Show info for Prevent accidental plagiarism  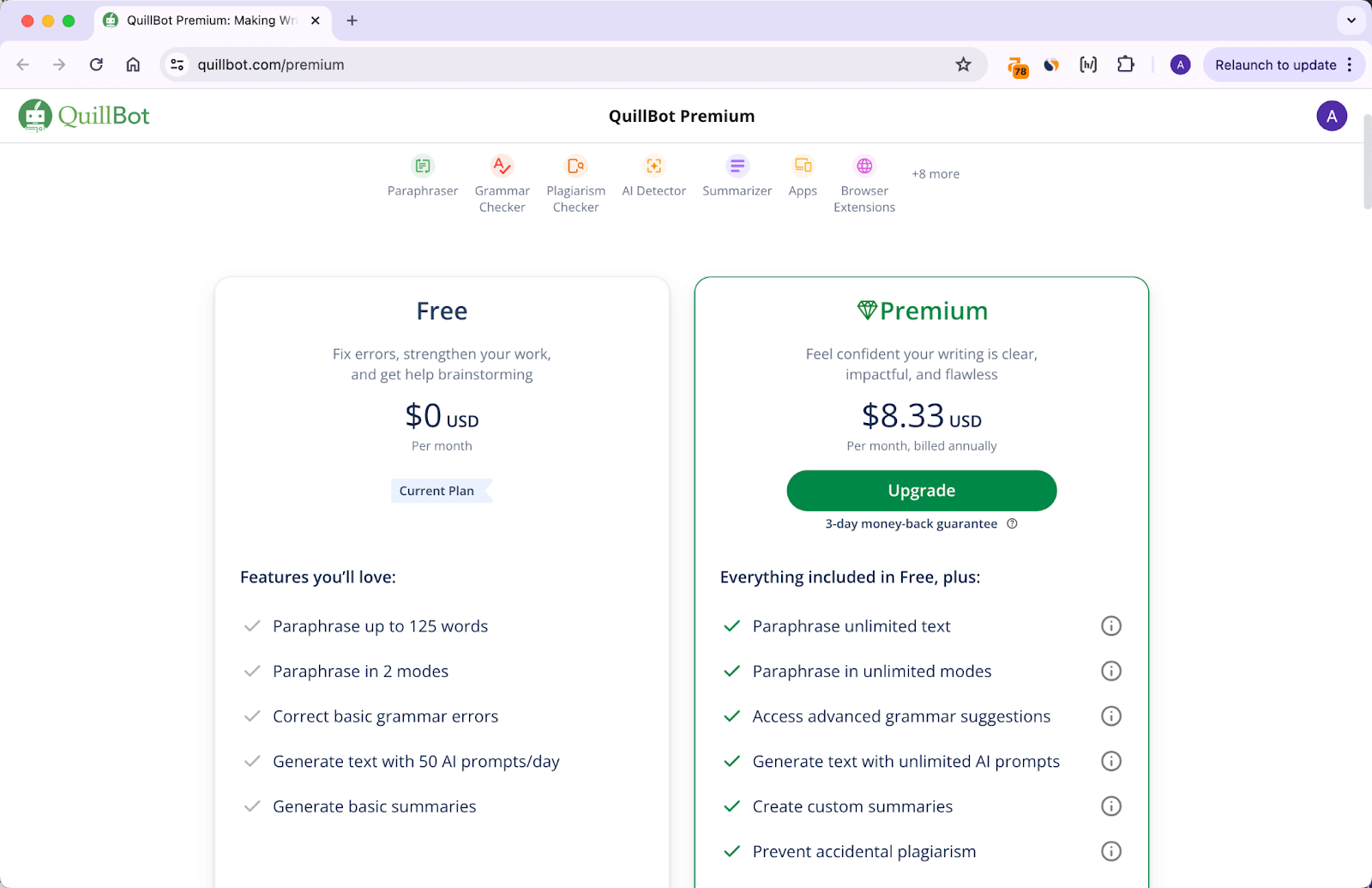[x=1110, y=851]
